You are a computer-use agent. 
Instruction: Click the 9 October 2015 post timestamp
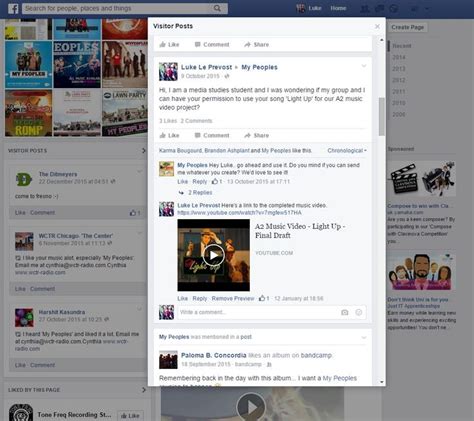click(200, 76)
